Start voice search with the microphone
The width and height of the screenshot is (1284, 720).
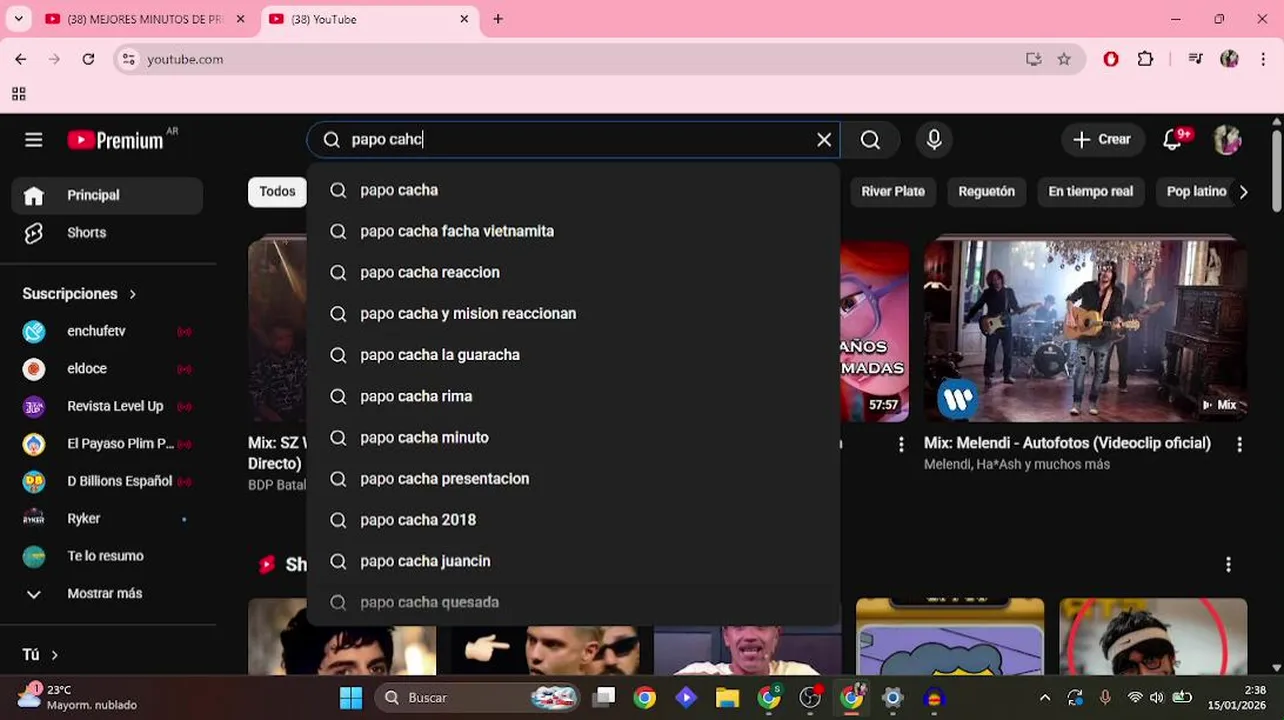tap(934, 140)
